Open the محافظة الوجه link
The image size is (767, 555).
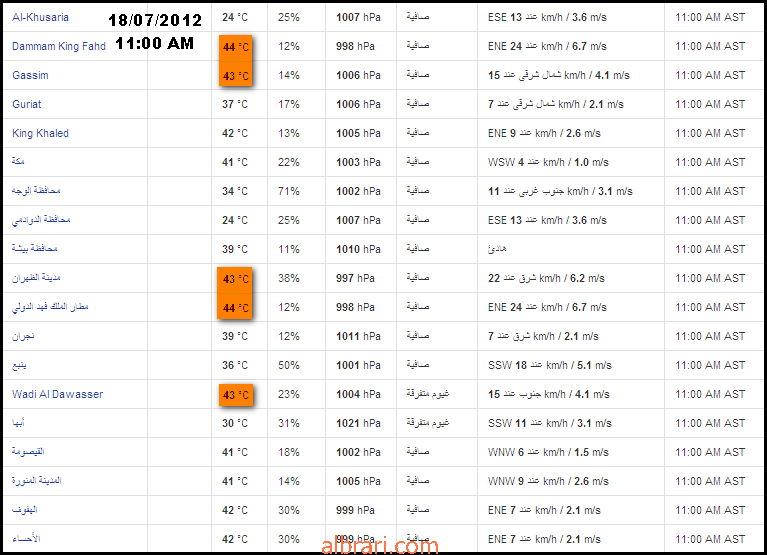[x=36, y=190]
